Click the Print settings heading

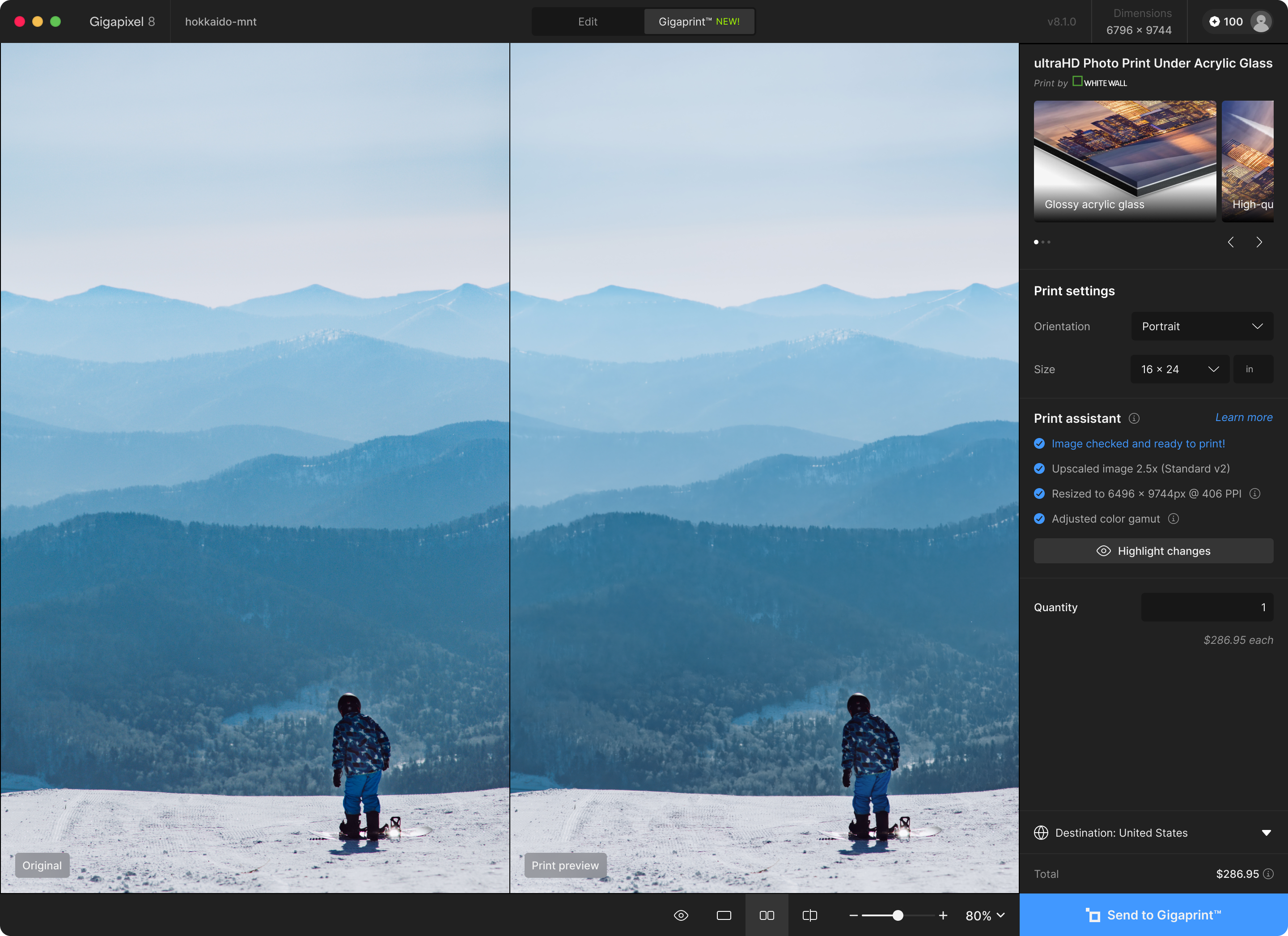tap(1074, 291)
